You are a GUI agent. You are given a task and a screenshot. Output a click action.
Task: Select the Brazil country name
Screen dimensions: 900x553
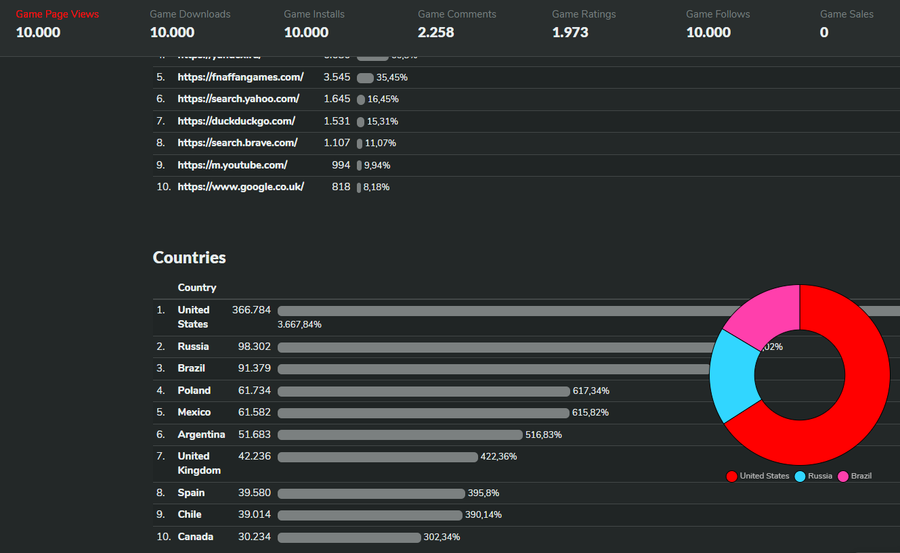tap(191, 368)
